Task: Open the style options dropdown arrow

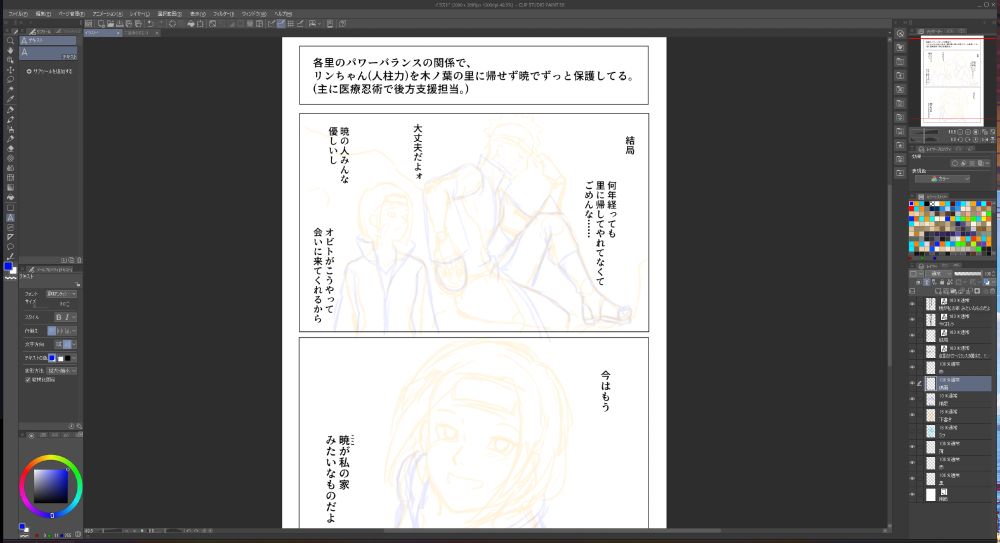Action: coord(74,317)
